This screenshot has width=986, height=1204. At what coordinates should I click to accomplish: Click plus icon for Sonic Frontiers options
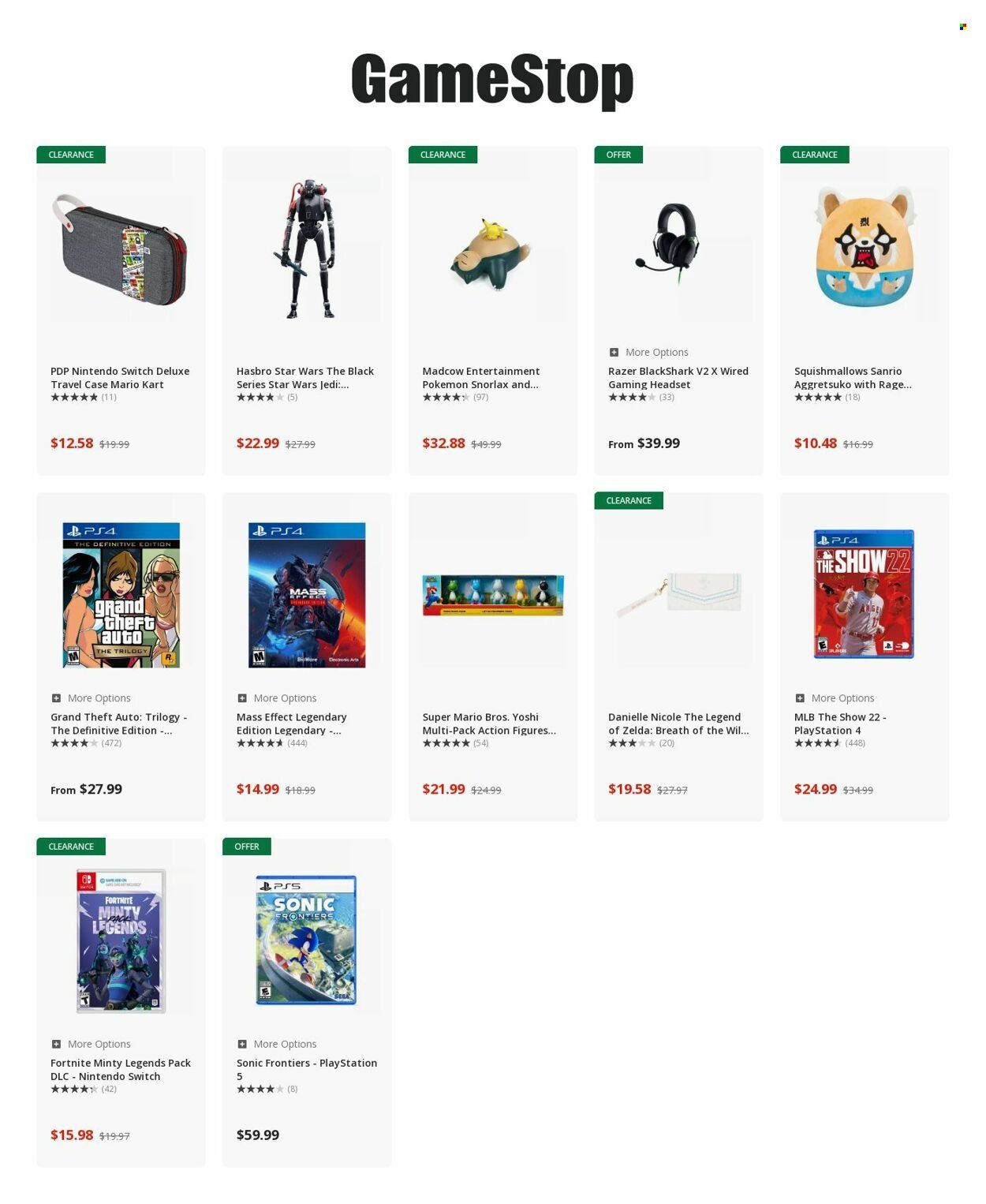[x=242, y=1044]
